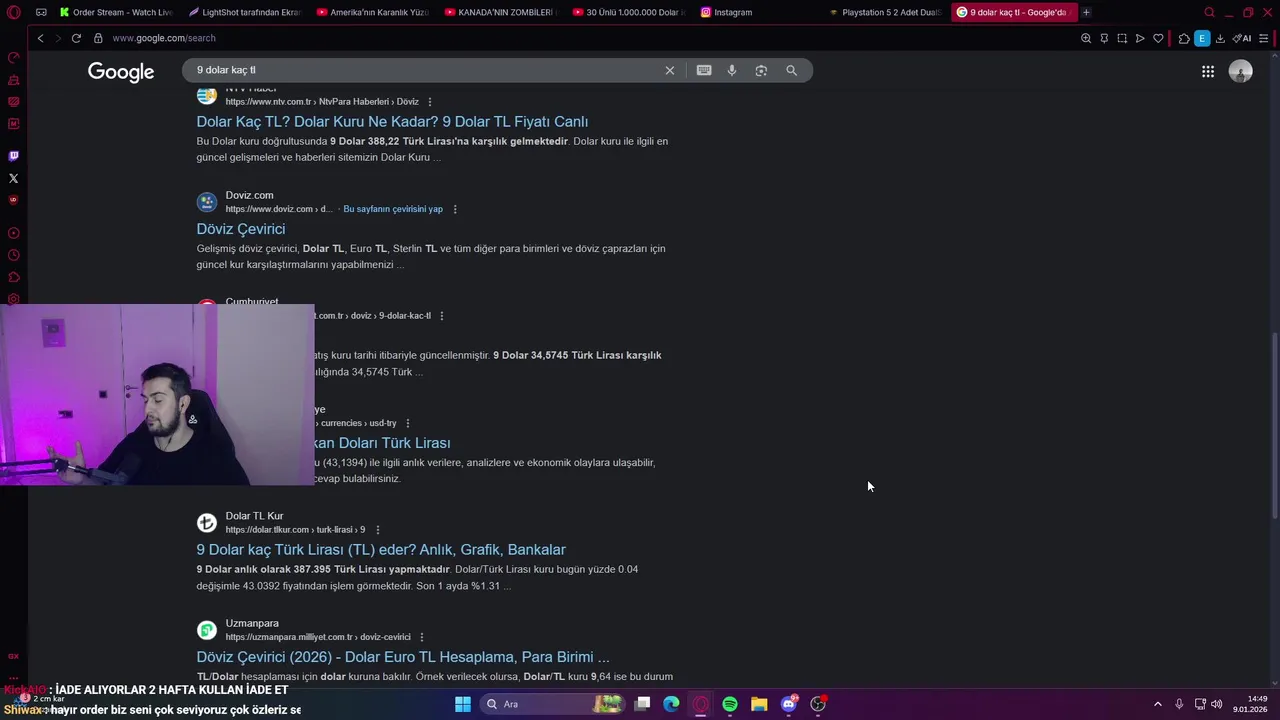Open File Explorer from the taskbar
Viewport: 1280px width, 720px height.
759,704
